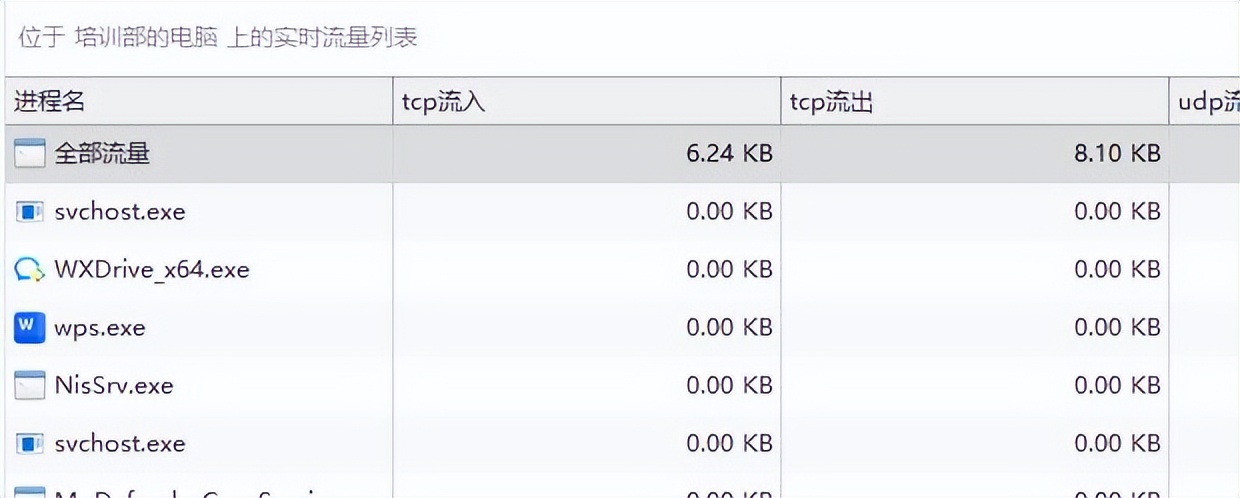1240x498 pixels.
Task: Click the WXDrive_x64.exe cloud icon
Action: tap(29, 269)
